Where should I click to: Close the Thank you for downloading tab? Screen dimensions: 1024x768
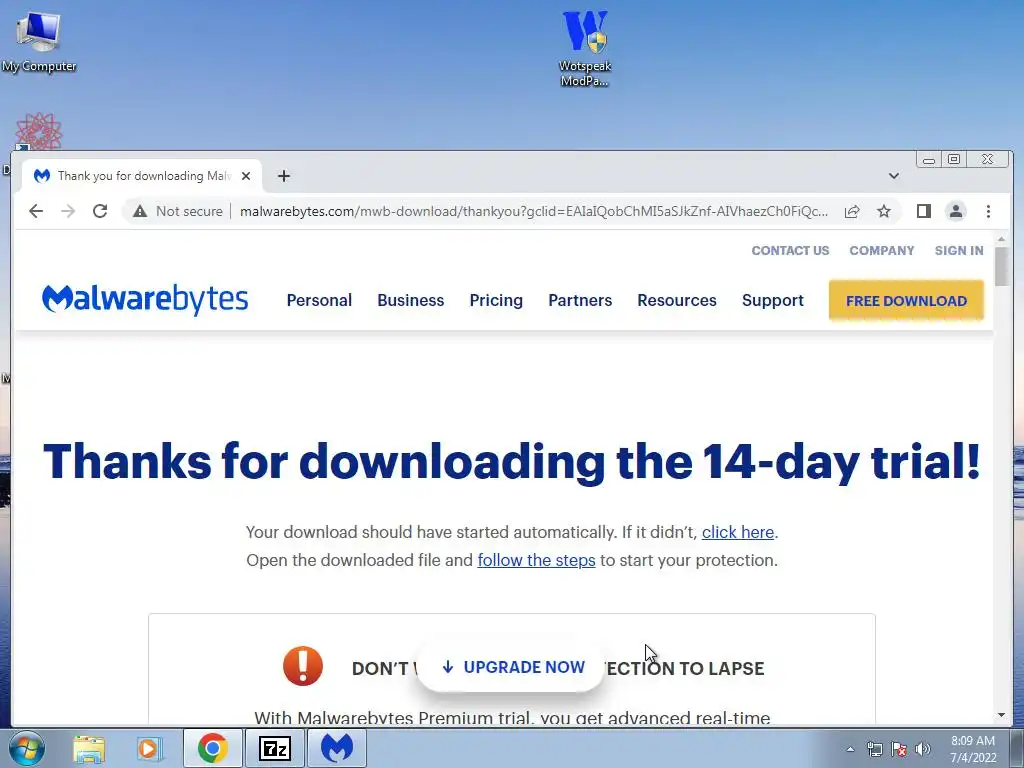click(x=246, y=176)
